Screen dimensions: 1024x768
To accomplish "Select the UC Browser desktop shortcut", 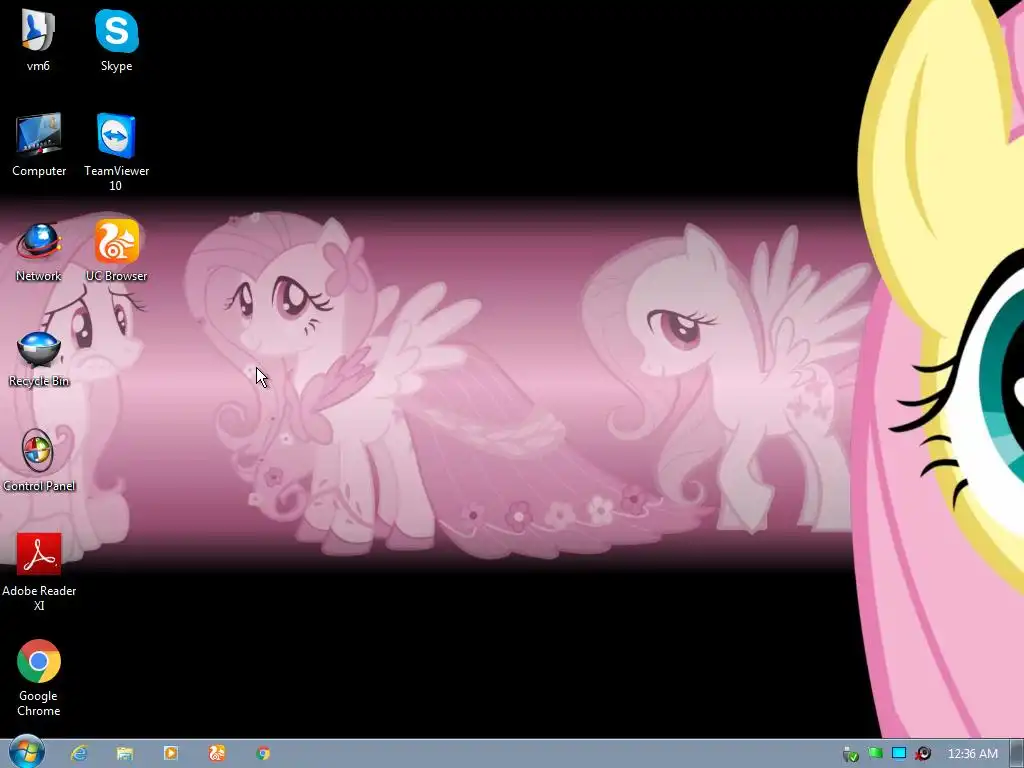I will [x=116, y=250].
